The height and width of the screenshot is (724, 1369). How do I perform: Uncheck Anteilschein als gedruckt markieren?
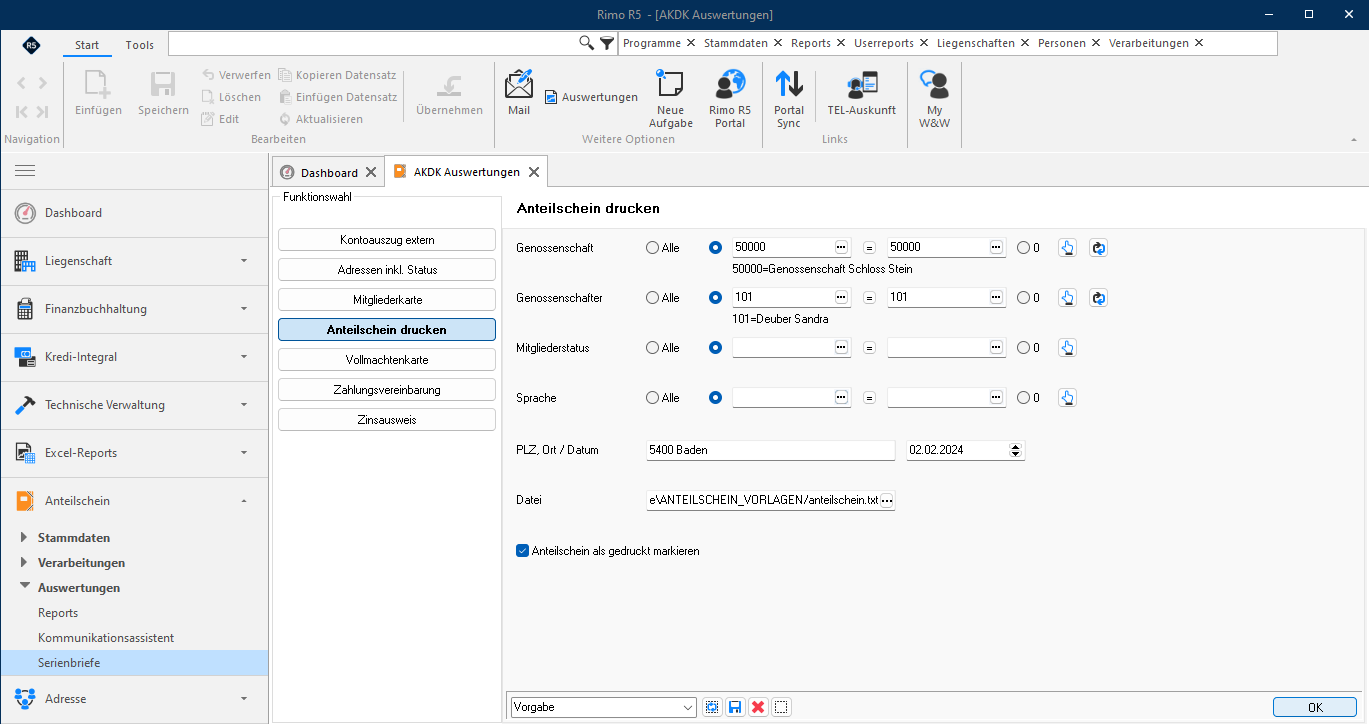(x=522, y=551)
